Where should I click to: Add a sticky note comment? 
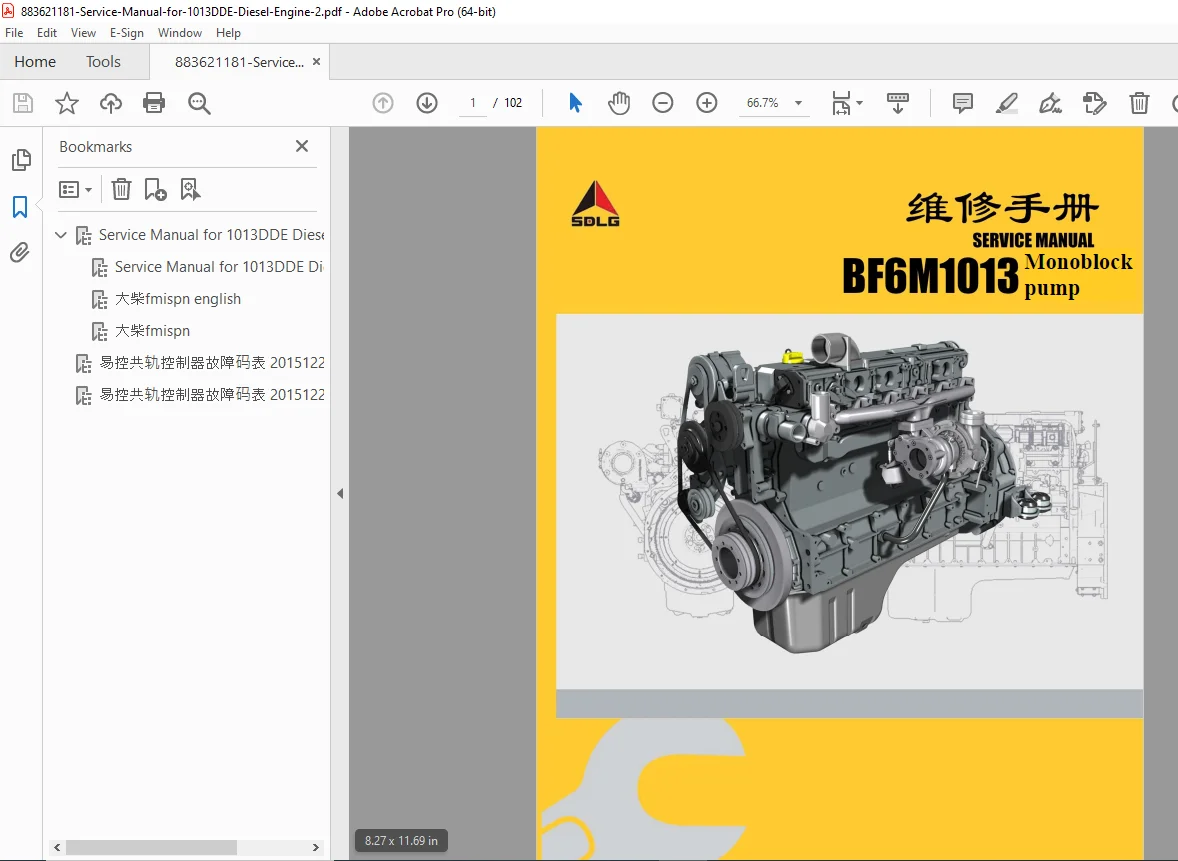[962, 103]
